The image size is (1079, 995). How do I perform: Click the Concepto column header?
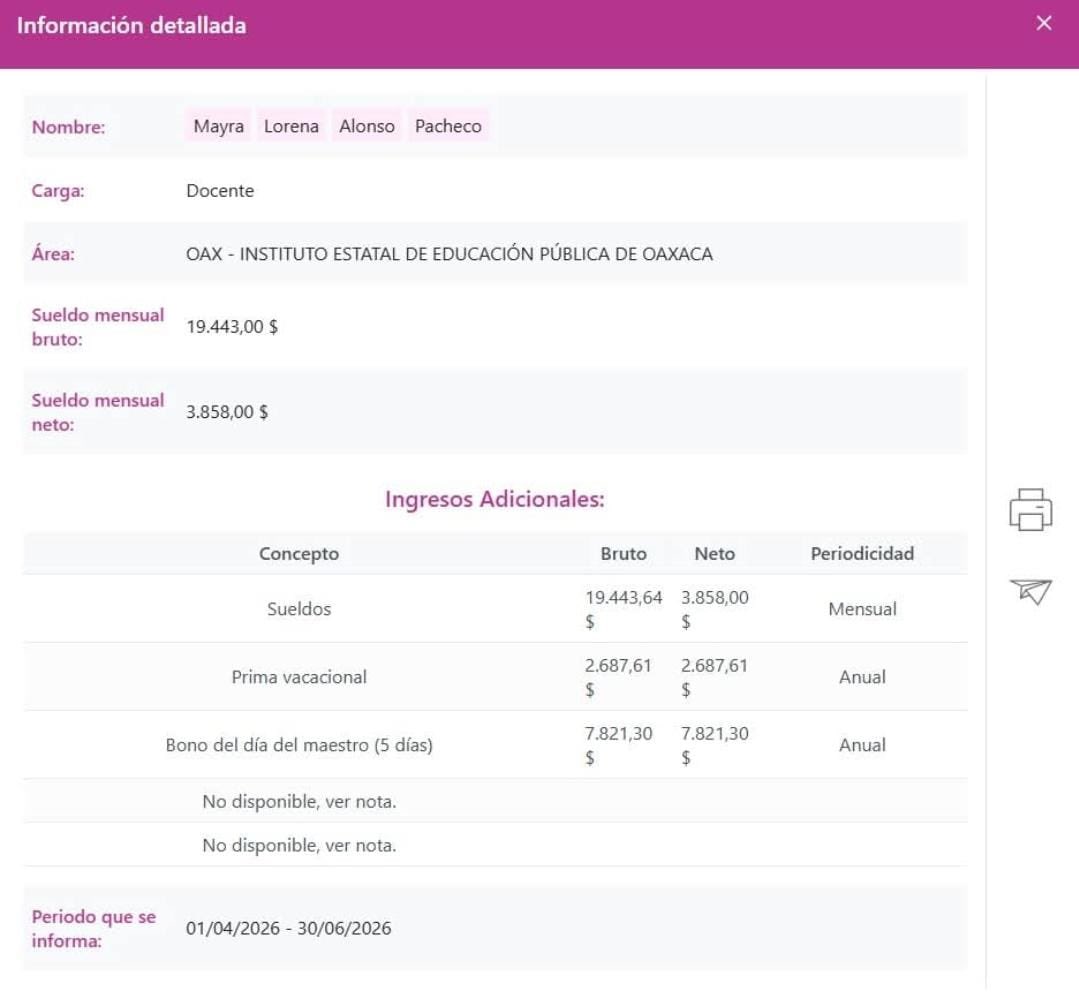click(x=299, y=553)
